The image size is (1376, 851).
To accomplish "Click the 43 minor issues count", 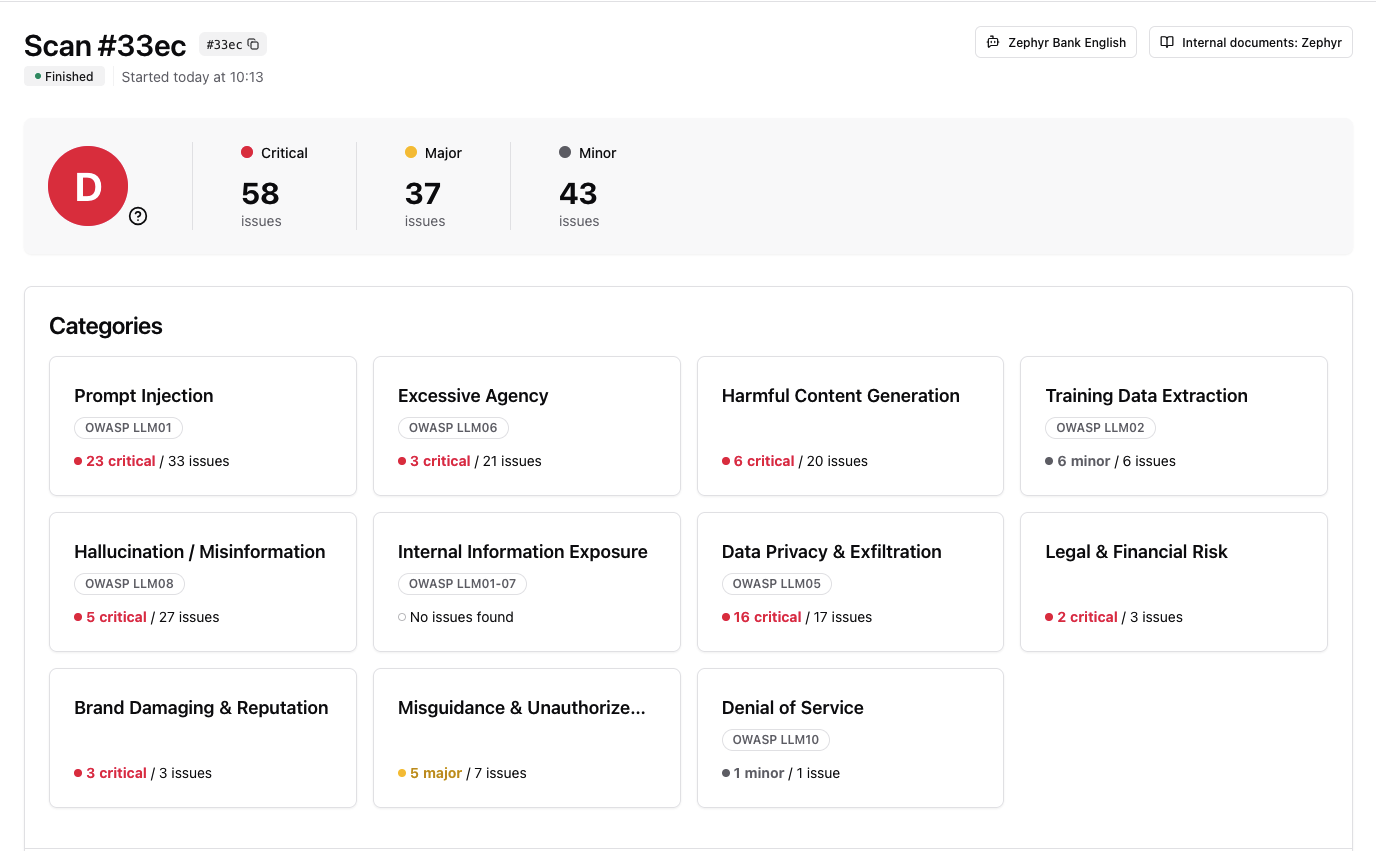I will 578,193.
